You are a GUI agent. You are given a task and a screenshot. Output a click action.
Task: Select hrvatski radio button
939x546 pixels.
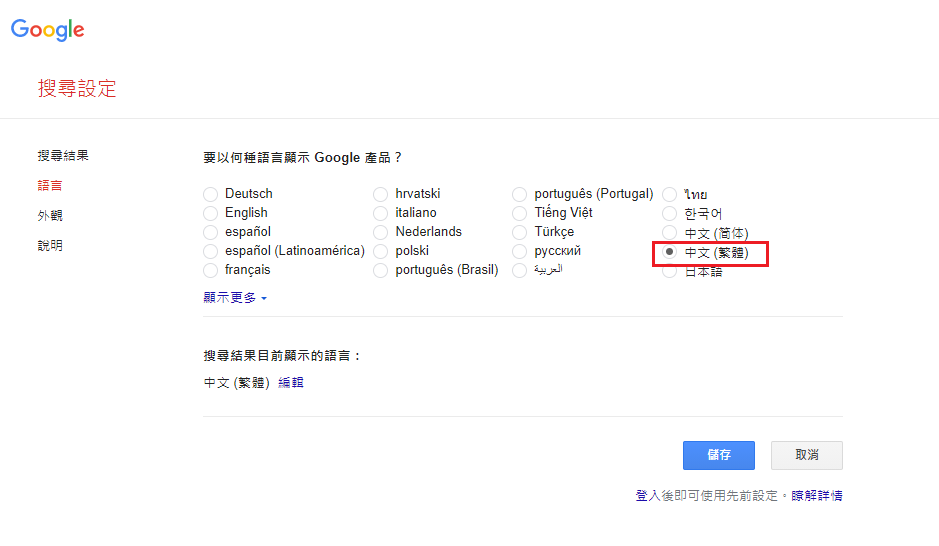[380, 194]
